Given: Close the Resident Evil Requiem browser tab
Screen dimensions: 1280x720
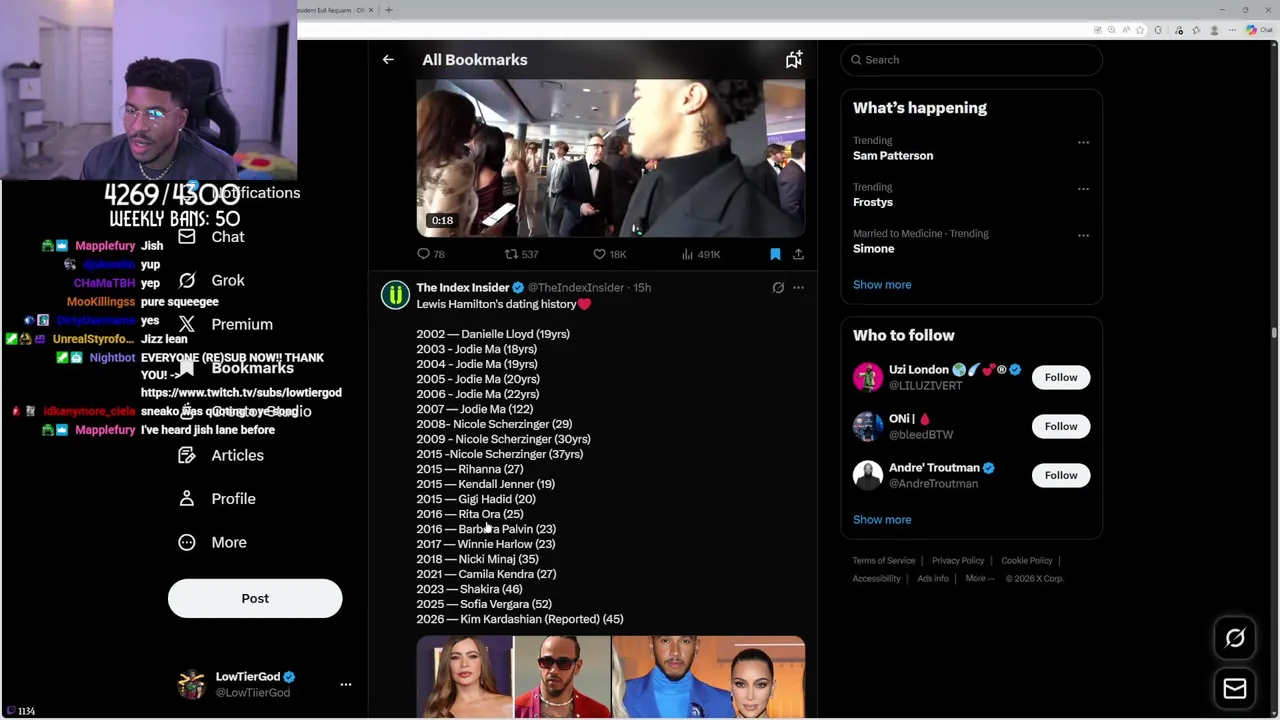Looking at the screenshot, I should pos(371,10).
